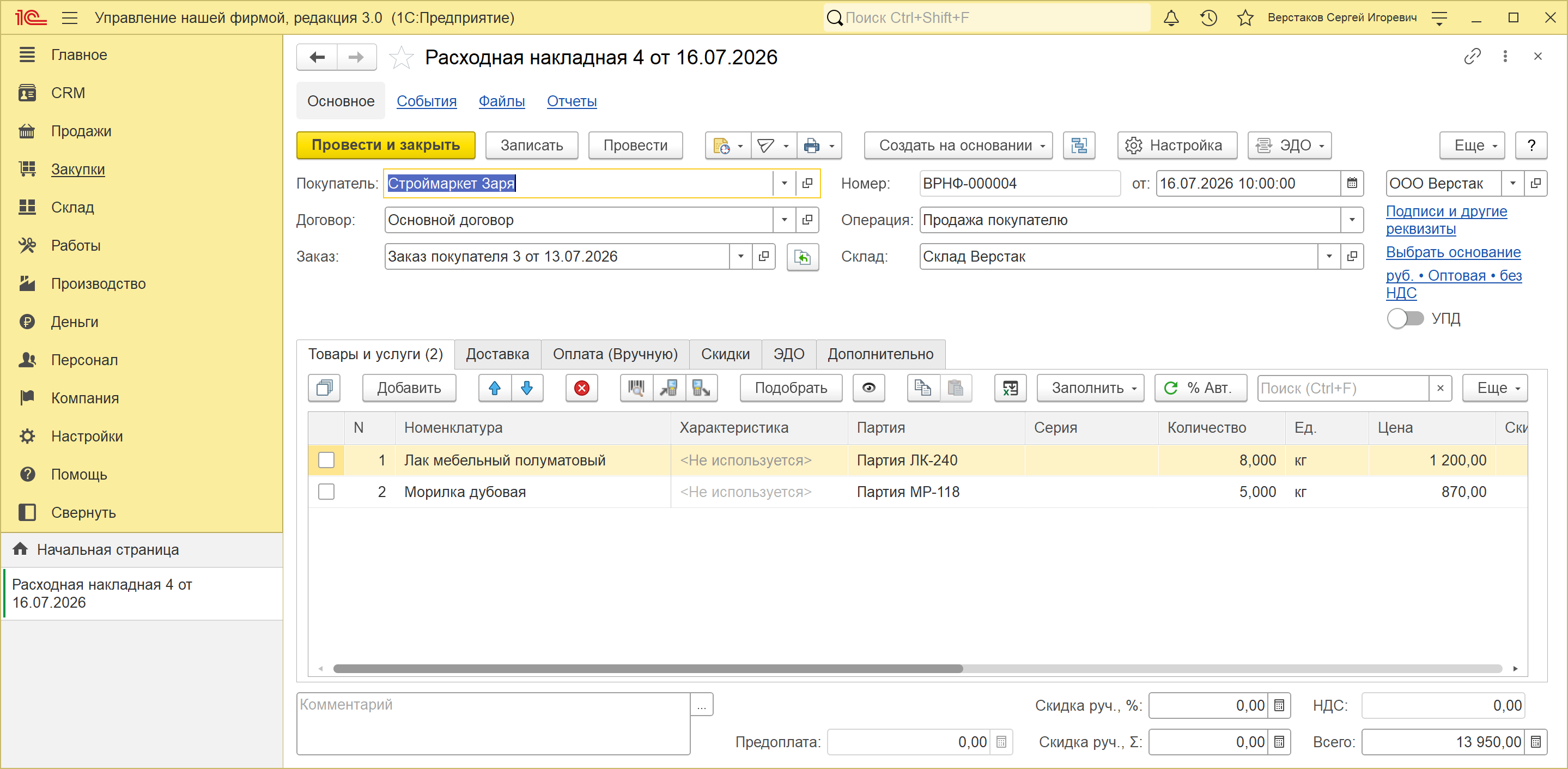Image resolution: width=1568 pixels, height=769 pixels.
Task: Expand the Операция dropdown
Action: (1352, 220)
